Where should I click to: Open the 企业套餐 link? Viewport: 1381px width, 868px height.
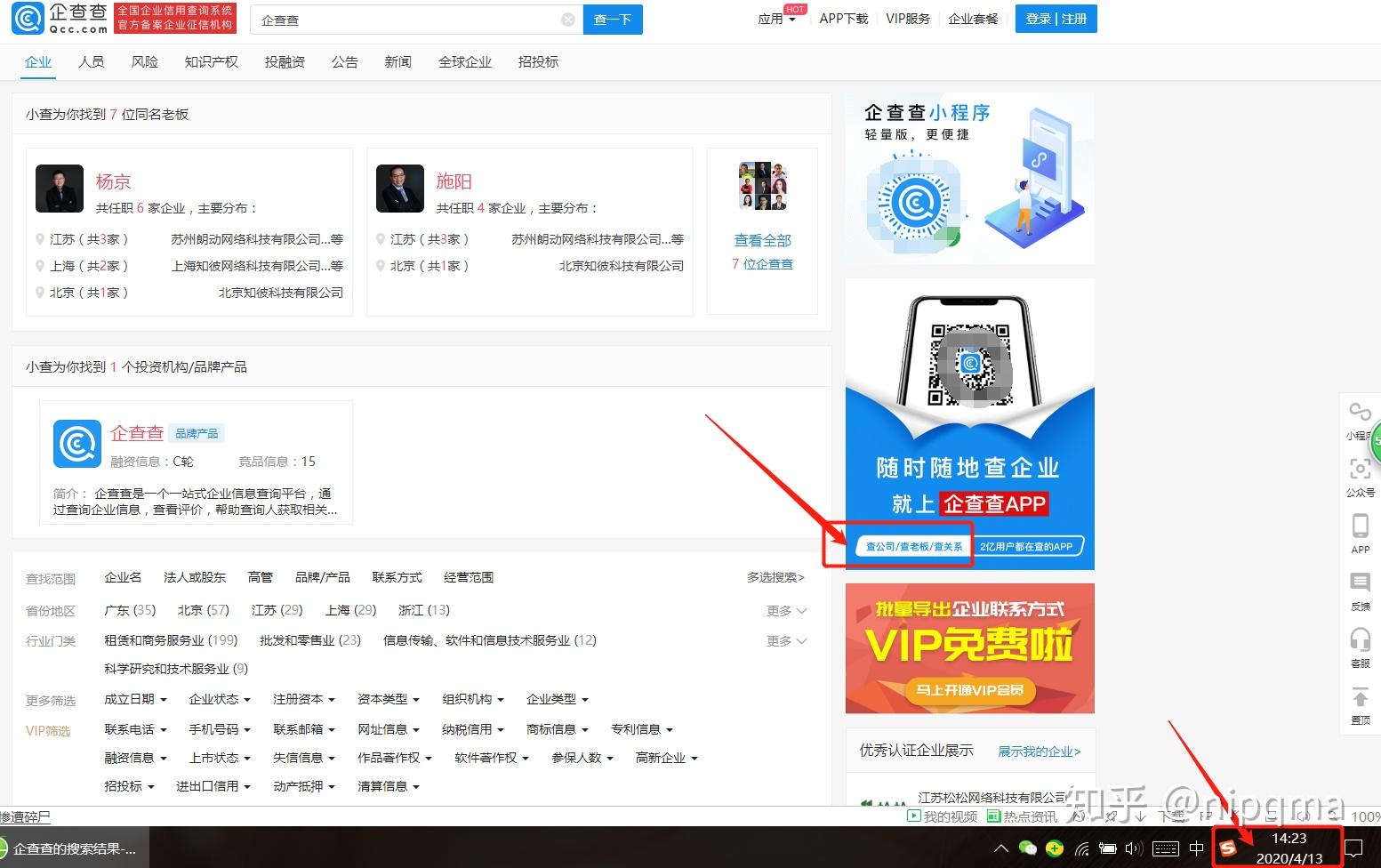coord(973,19)
